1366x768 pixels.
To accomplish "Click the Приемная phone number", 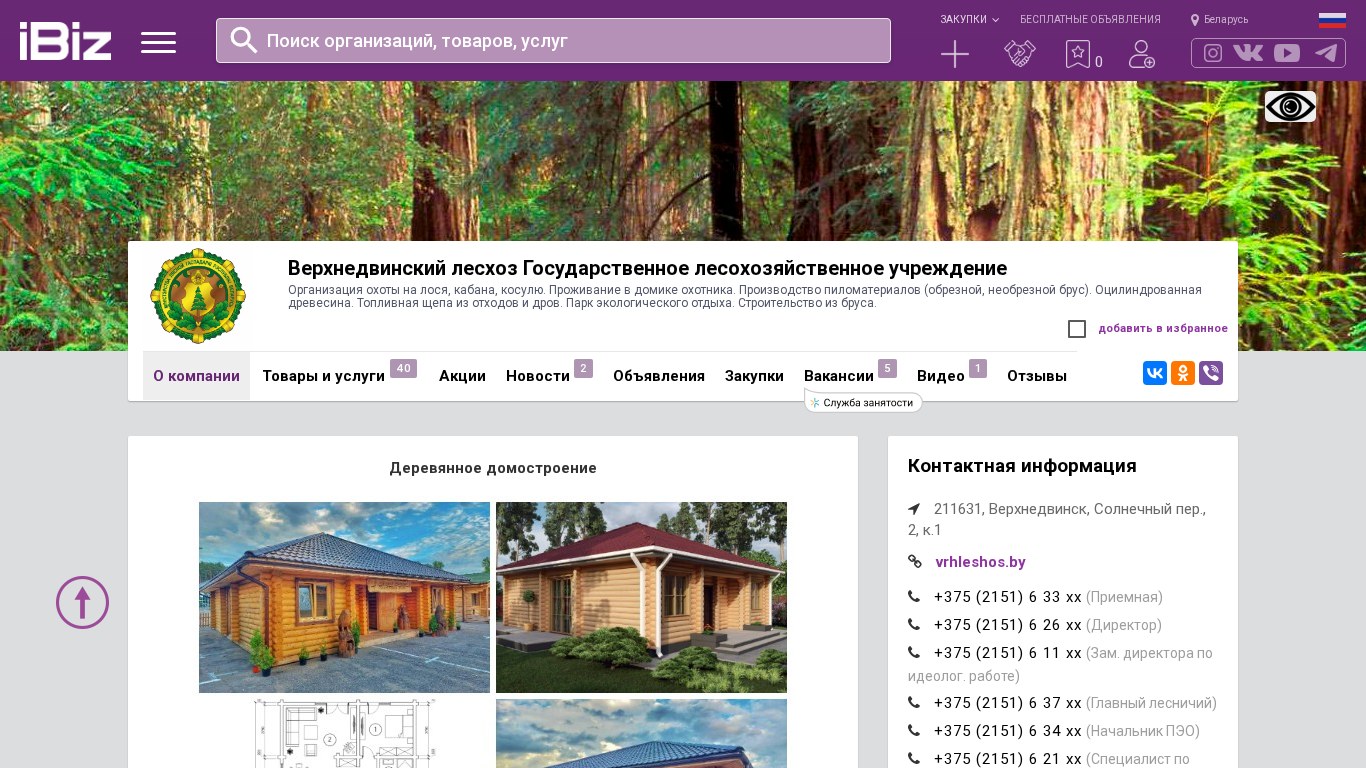I will (1008, 597).
